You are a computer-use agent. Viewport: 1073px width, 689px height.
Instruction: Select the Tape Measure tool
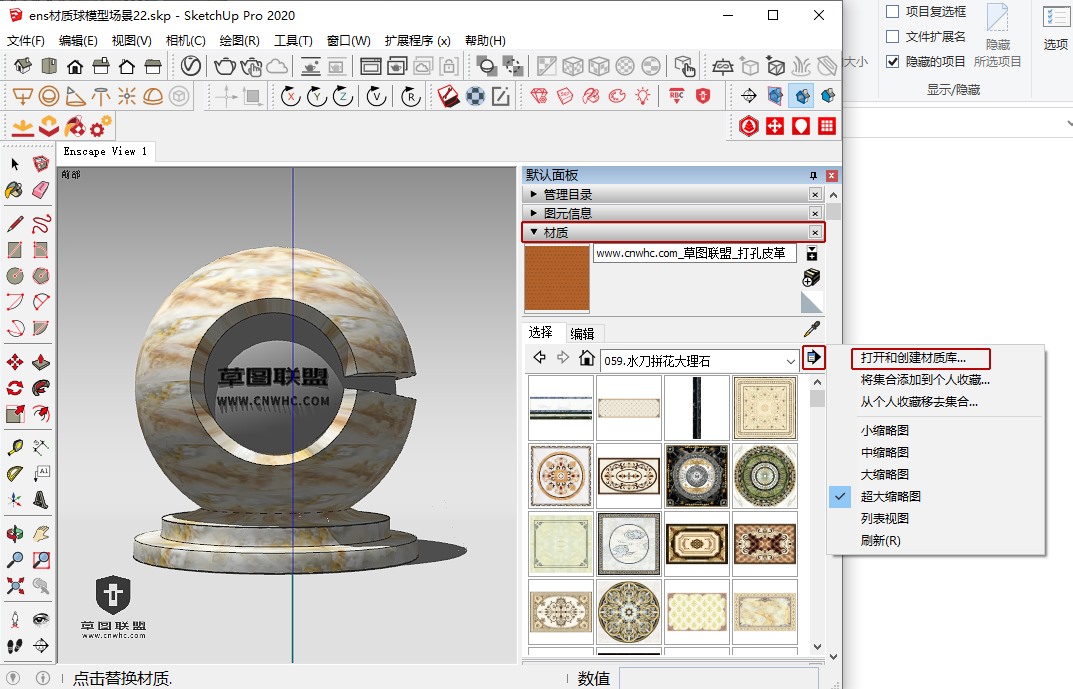15,447
